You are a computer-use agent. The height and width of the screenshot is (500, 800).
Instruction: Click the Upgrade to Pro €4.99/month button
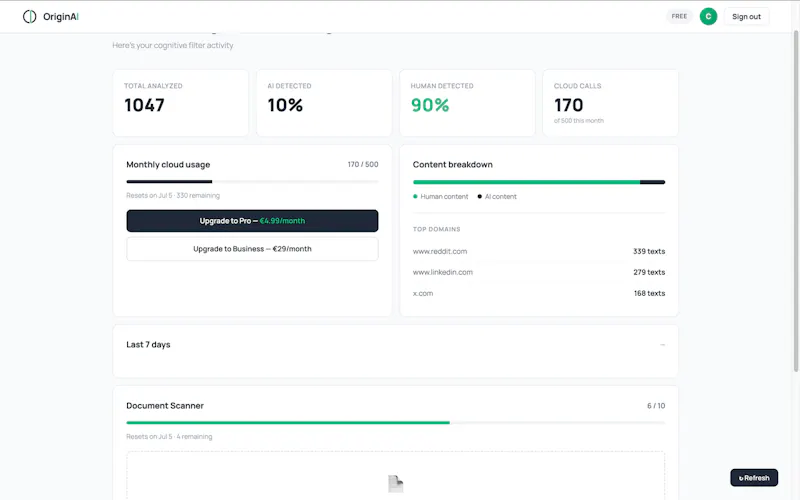click(252, 221)
